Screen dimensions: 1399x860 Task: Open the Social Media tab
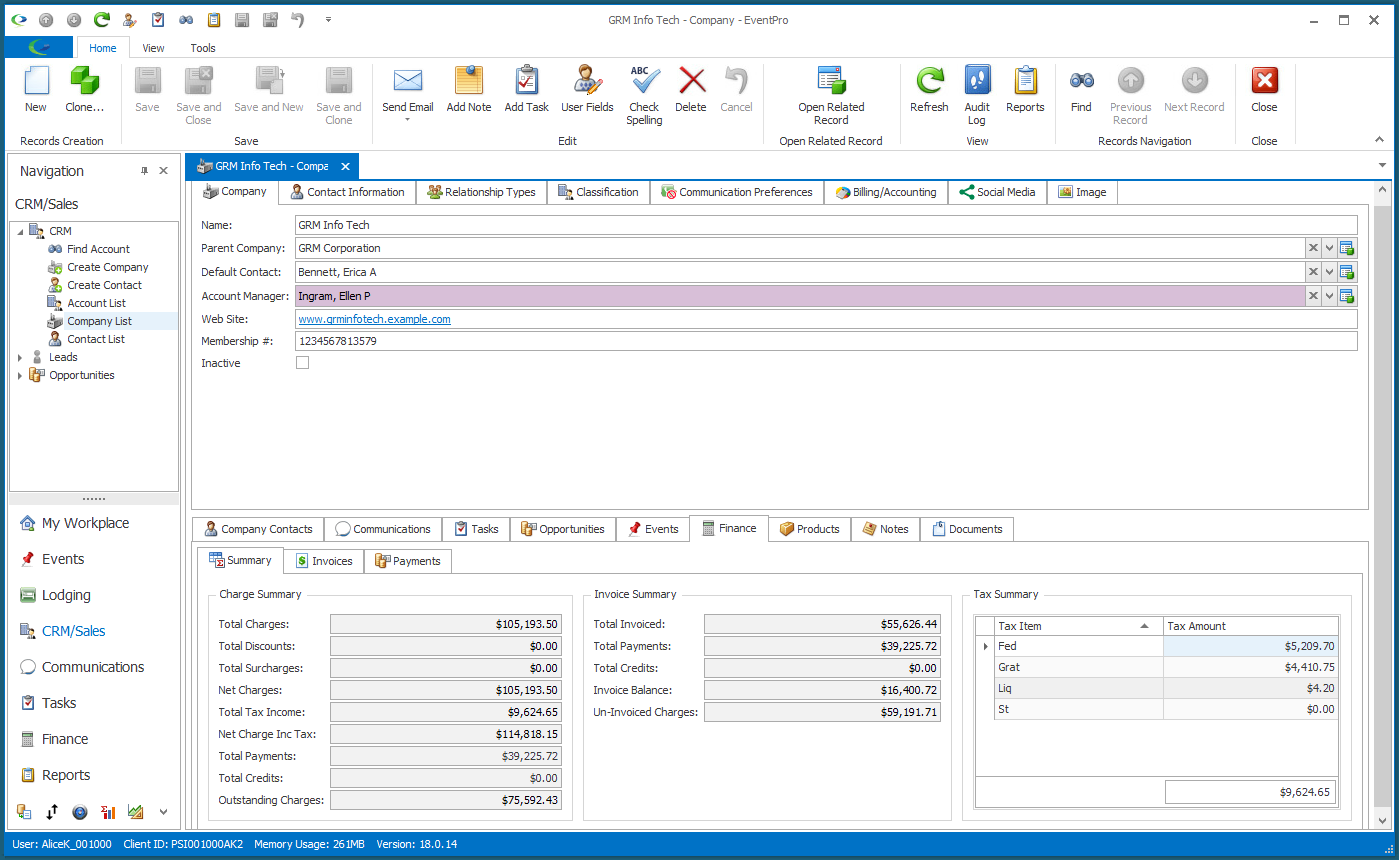tap(997, 192)
